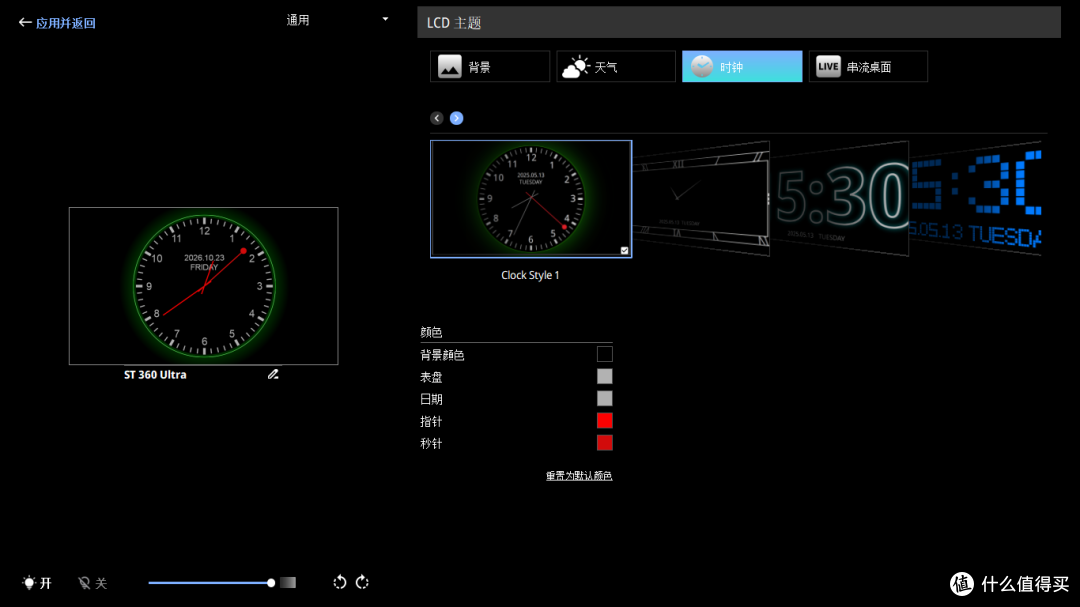This screenshot has height=607, width=1080.
Task: Click the ST 360 Ultra LCD preview
Action: (x=204, y=286)
